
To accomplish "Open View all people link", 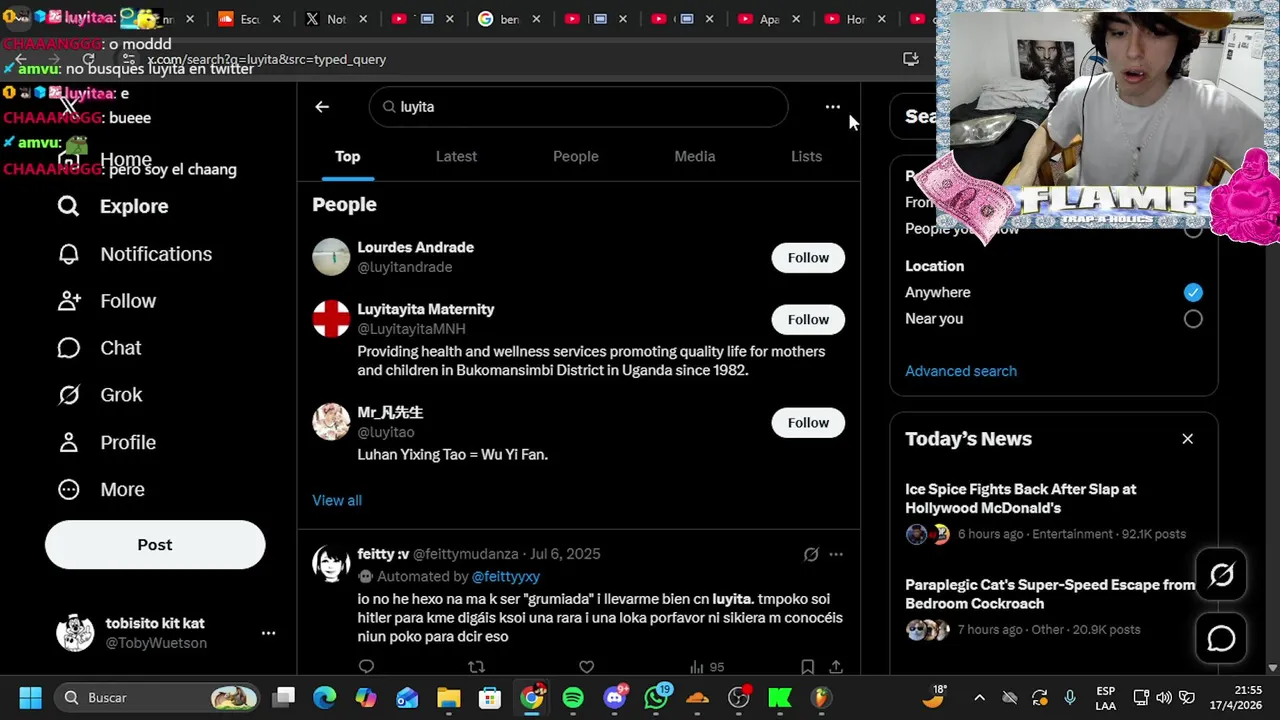I will pos(337,500).
